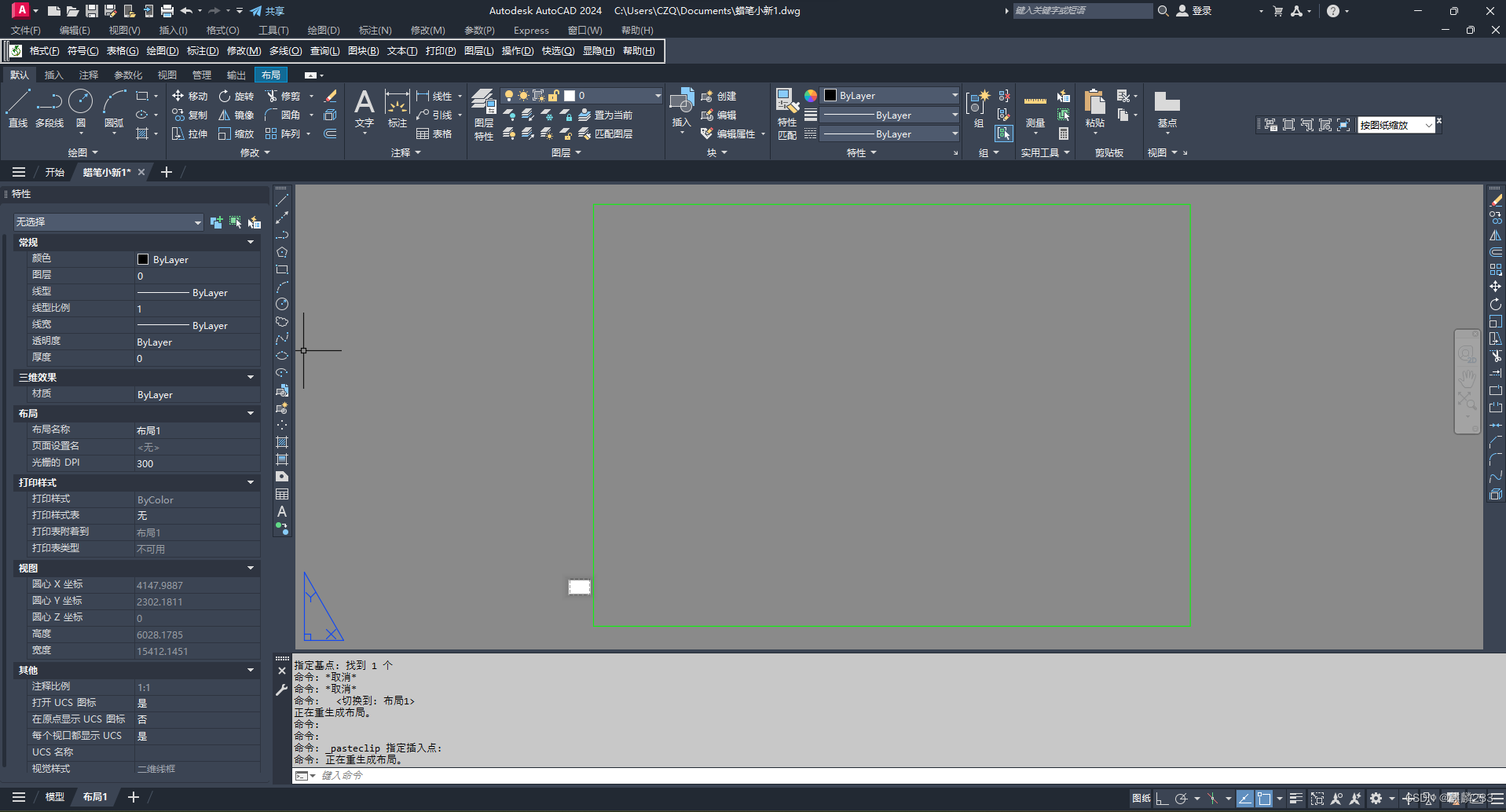1506x812 pixels.
Task: Click the 缩放 scale tool
Action: coord(236,134)
